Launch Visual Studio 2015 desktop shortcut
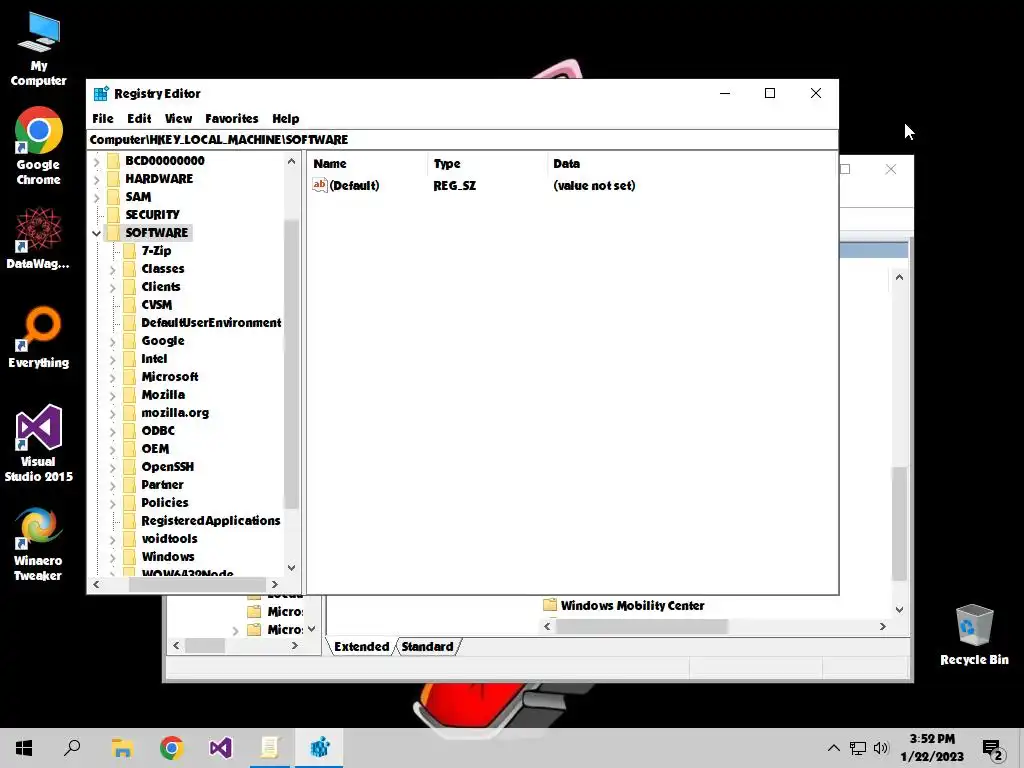 click(39, 443)
